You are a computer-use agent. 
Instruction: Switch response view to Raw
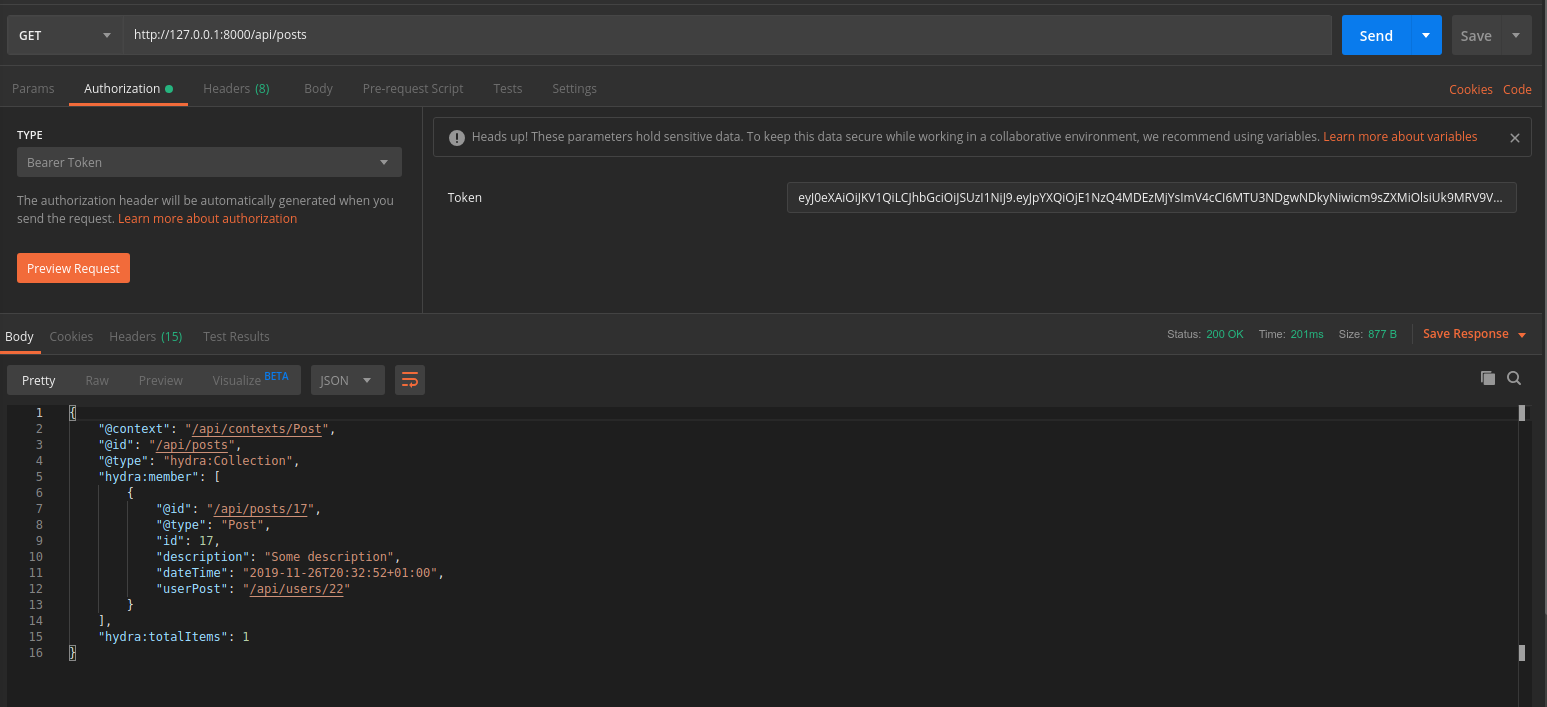(x=97, y=380)
